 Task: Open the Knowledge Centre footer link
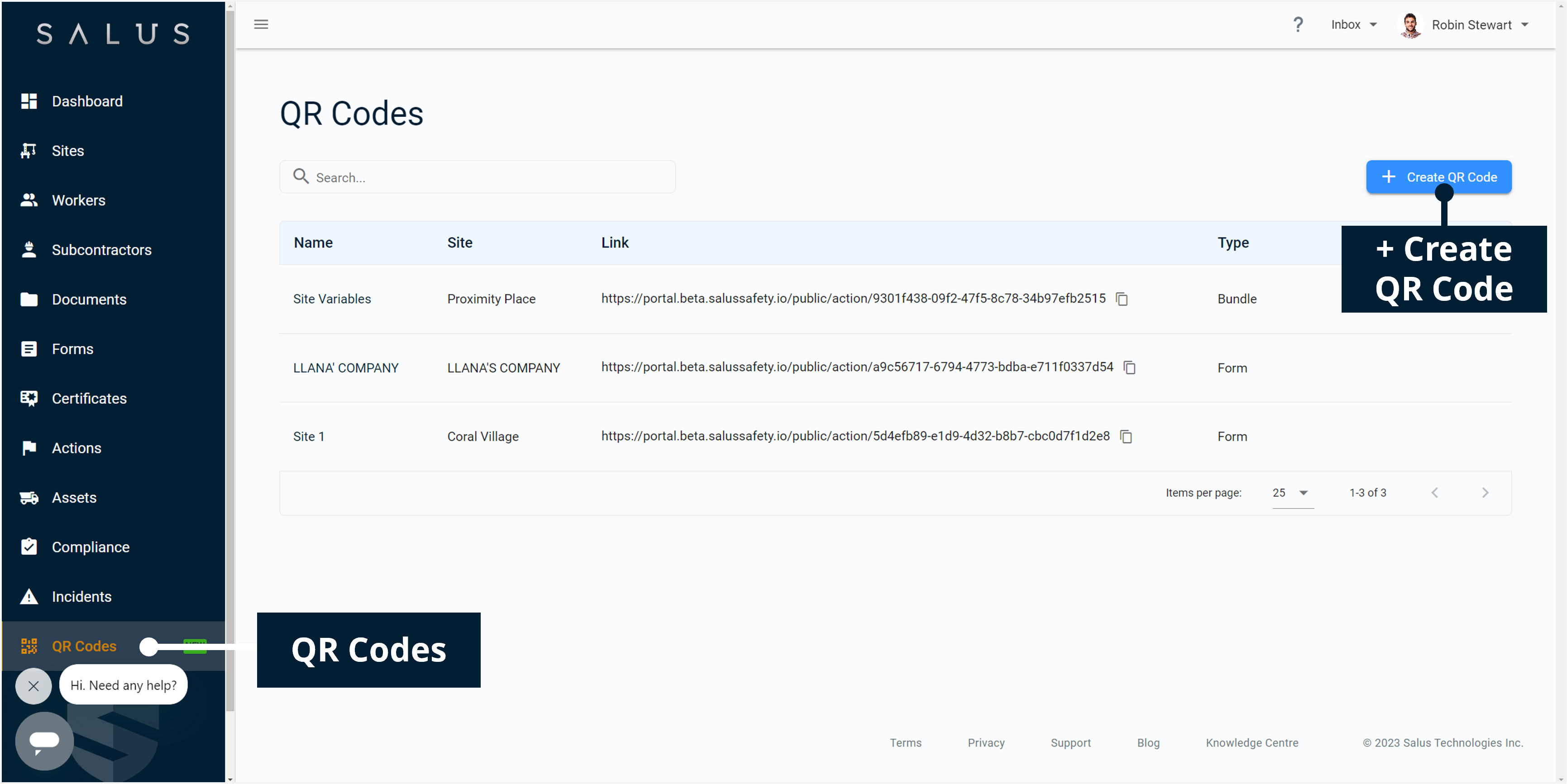[x=1251, y=743]
